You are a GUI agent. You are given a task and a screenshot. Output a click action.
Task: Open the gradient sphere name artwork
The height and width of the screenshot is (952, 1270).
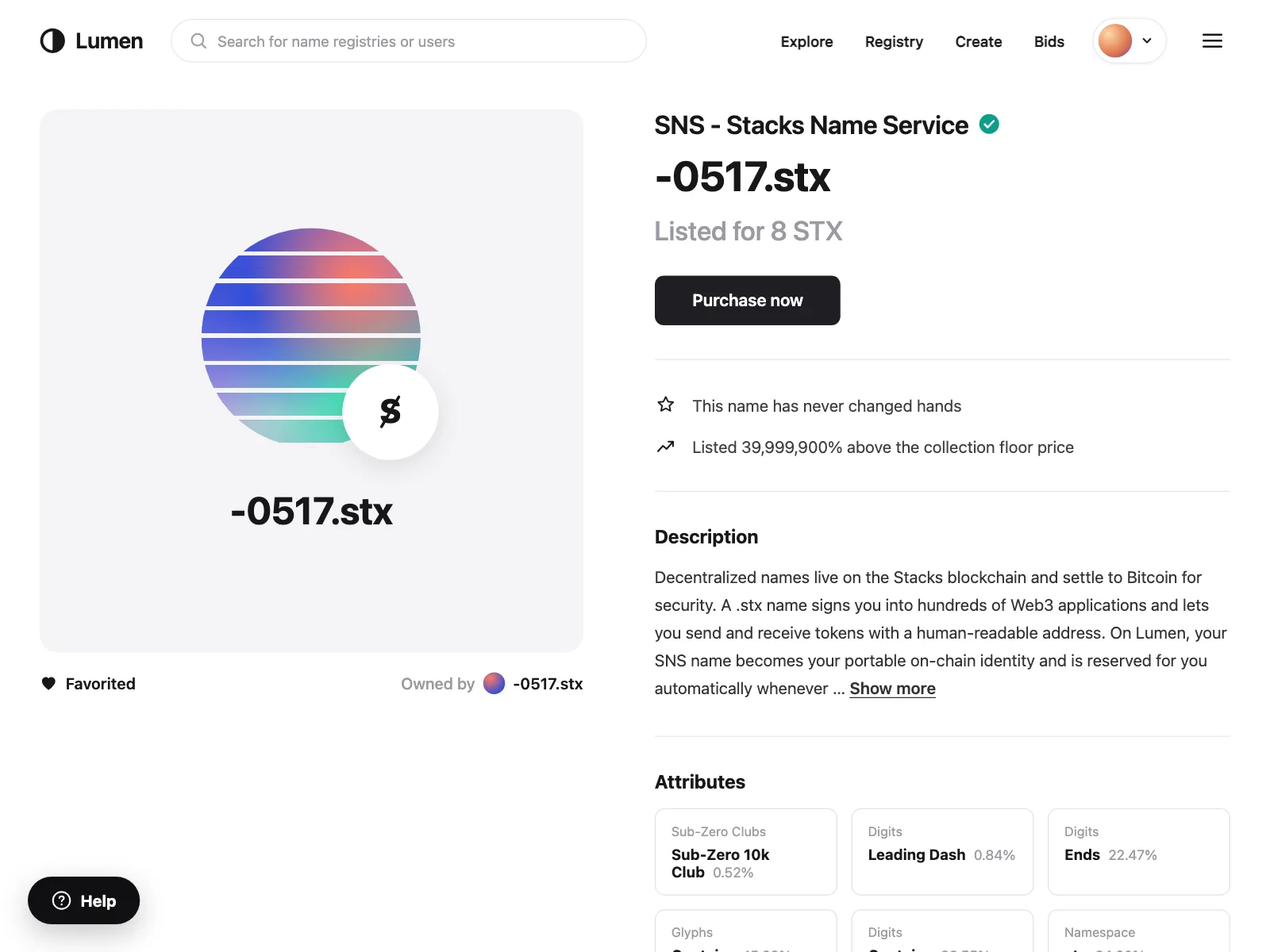coord(311,336)
